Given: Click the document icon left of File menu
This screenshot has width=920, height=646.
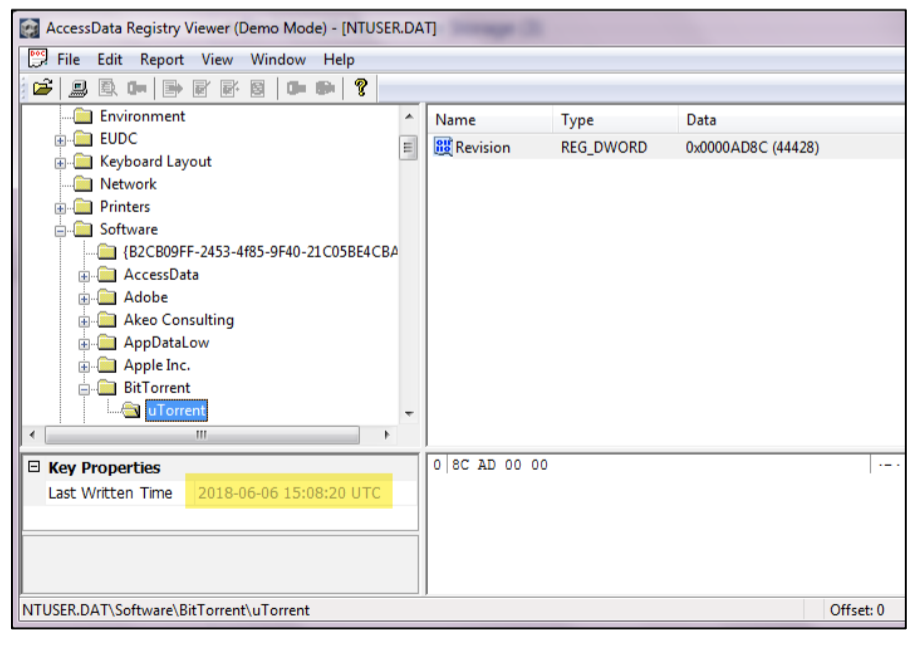Looking at the screenshot, I should 38,59.
